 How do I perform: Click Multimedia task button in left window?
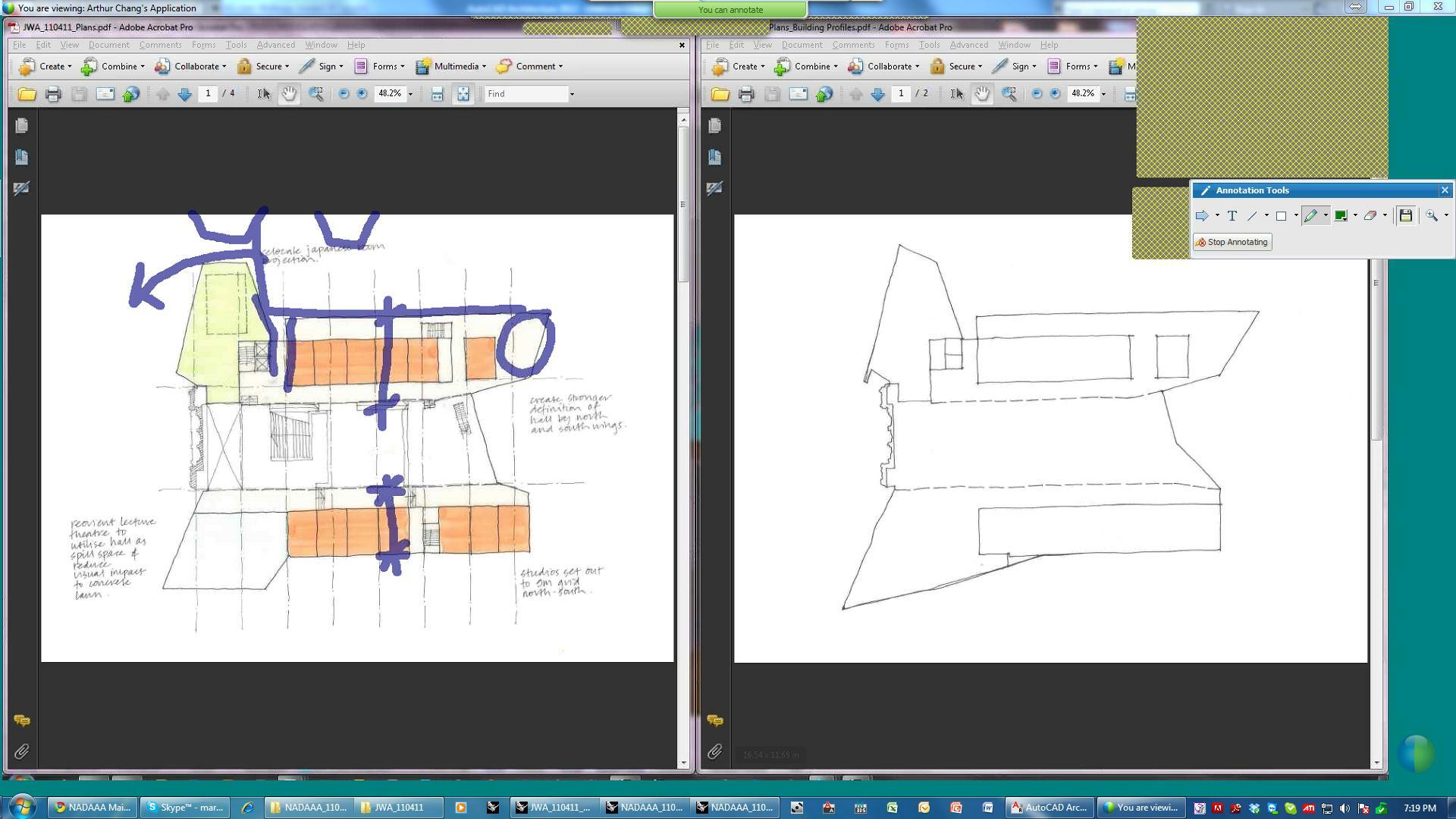450,67
